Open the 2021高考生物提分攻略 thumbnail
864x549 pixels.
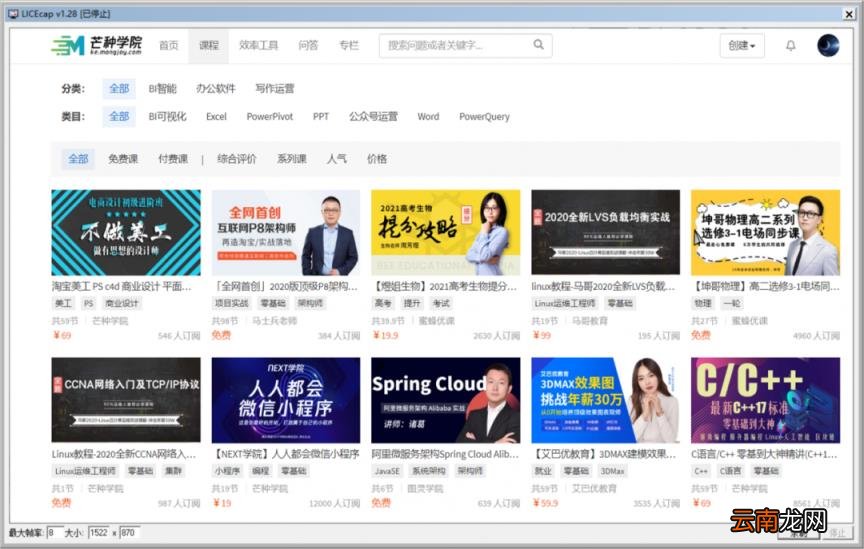click(446, 233)
